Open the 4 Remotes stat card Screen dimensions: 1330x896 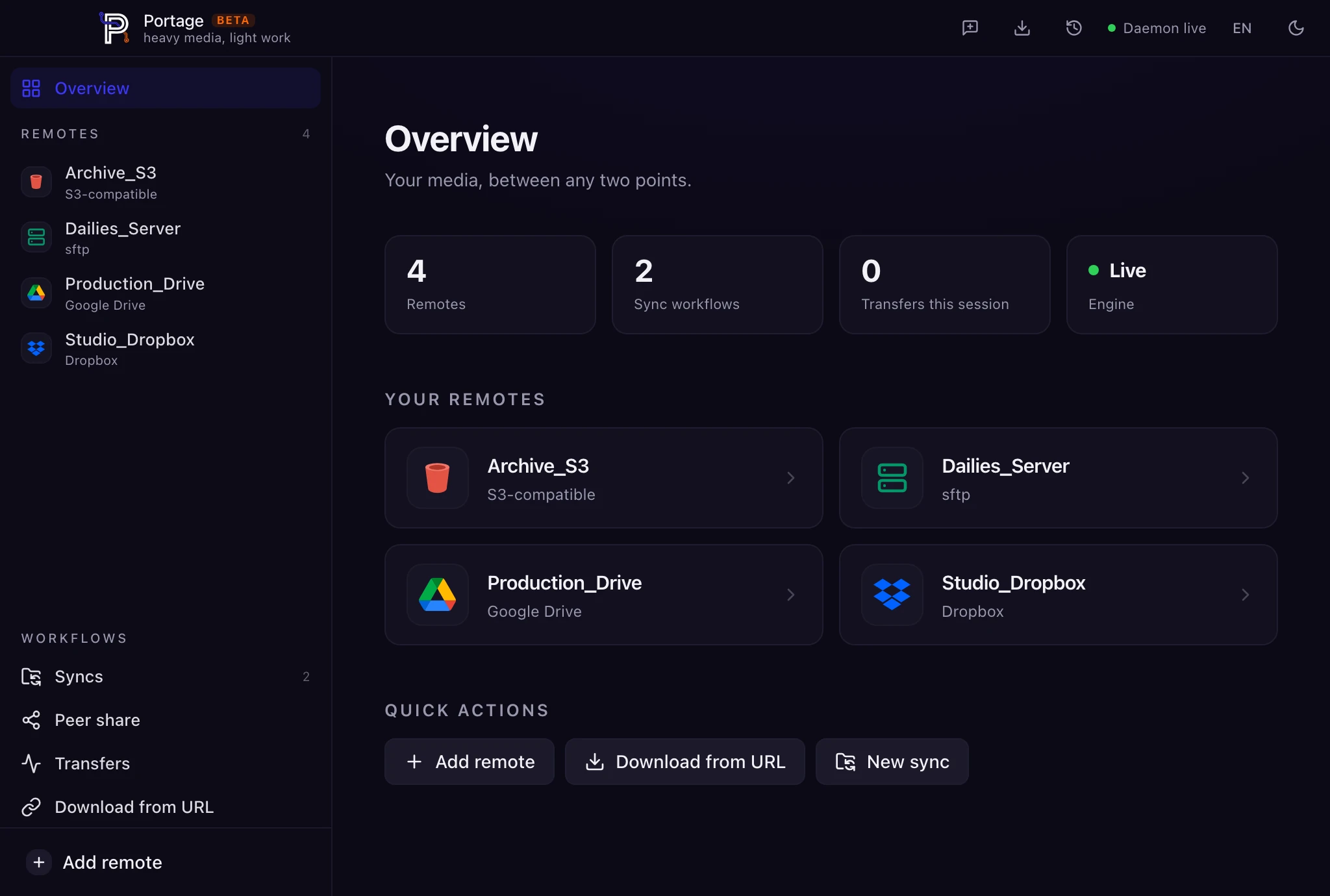(x=490, y=285)
